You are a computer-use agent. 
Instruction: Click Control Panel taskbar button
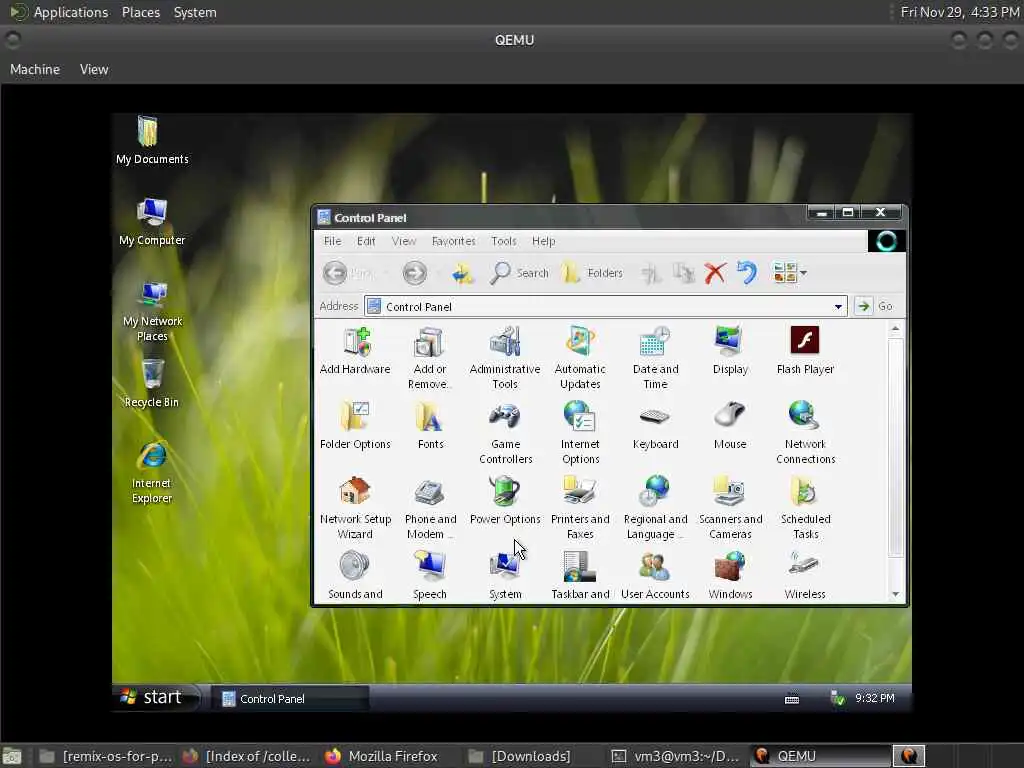coord(289,699)
